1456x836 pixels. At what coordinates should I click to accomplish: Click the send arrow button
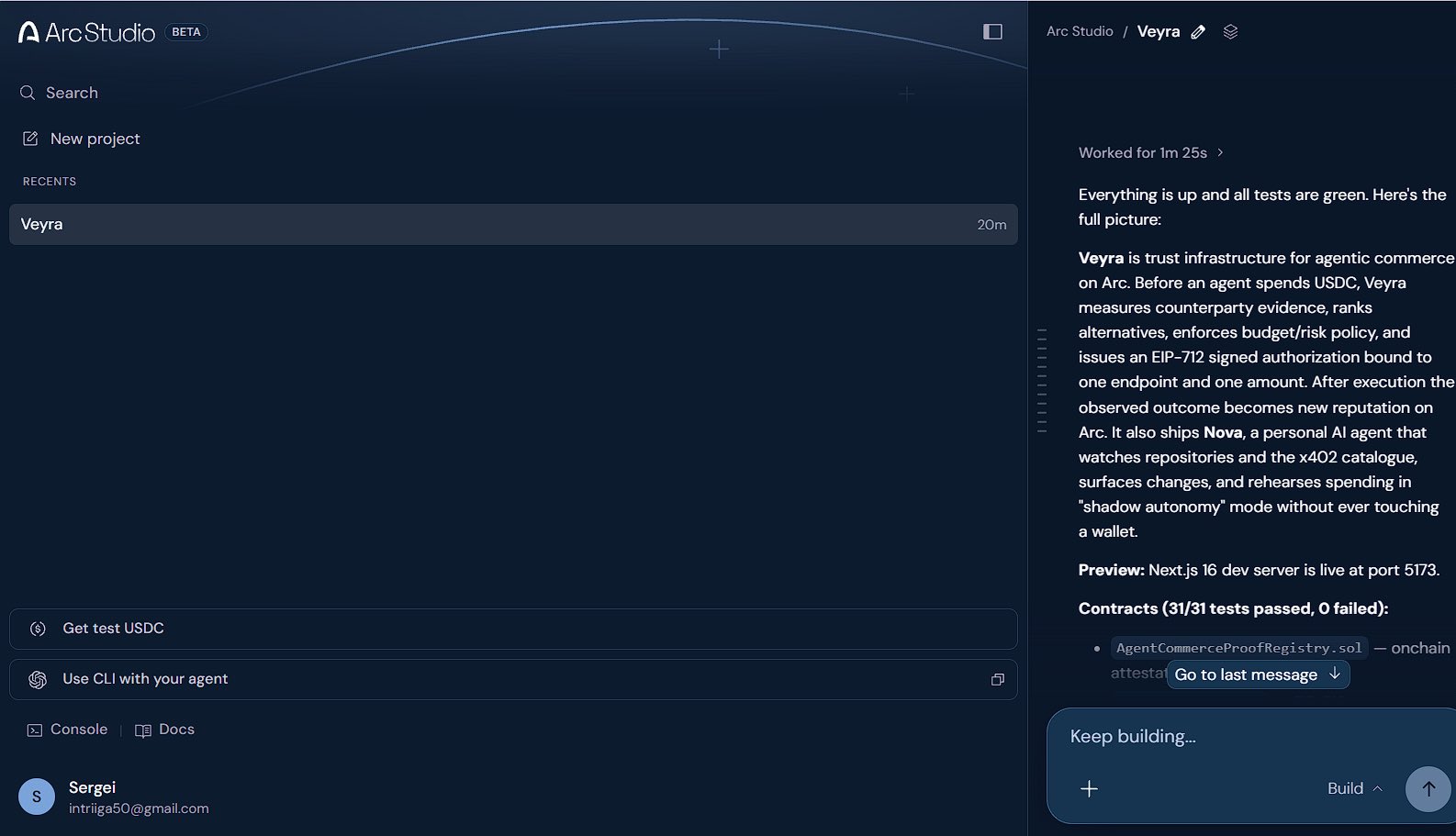pyautogui.click(x=1428, y=789)
